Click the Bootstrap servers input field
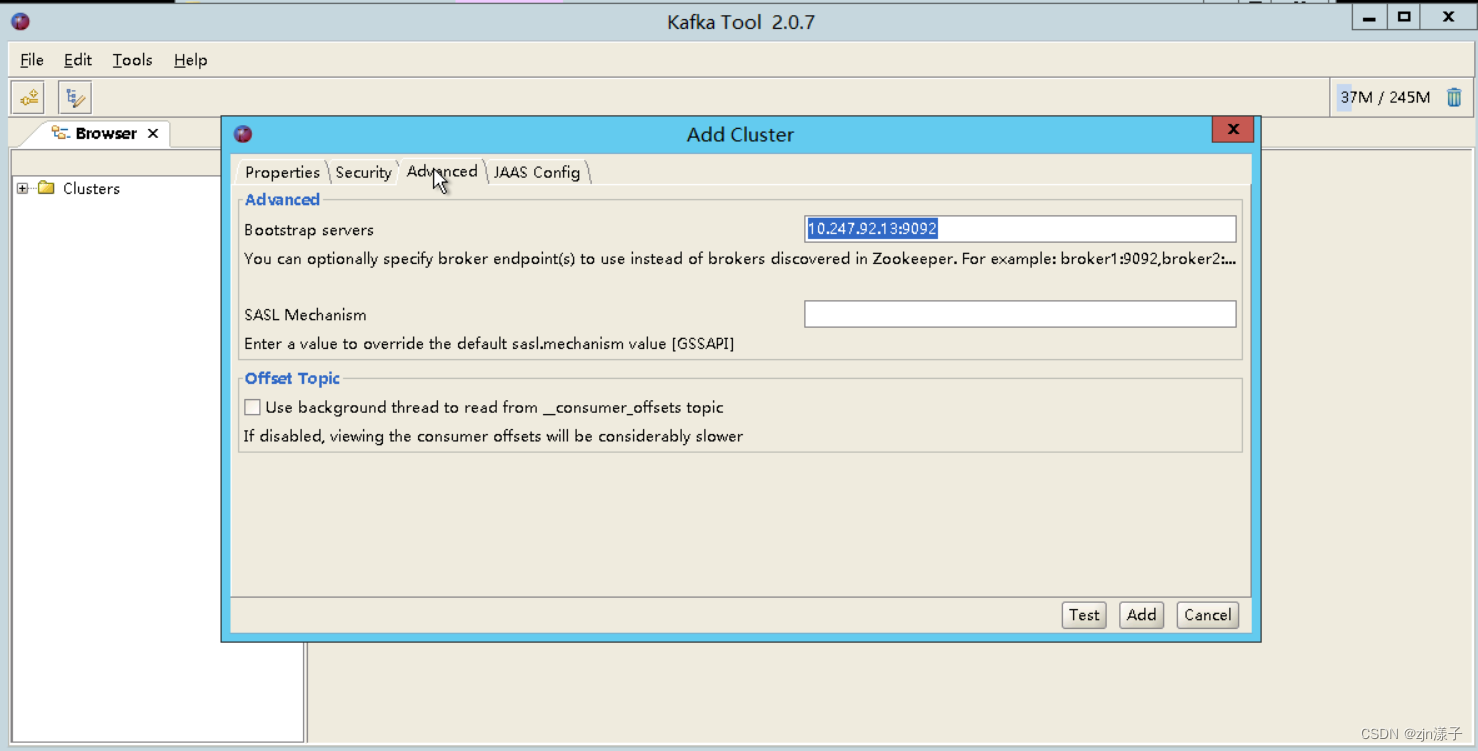 click(x=1020, y=229)
